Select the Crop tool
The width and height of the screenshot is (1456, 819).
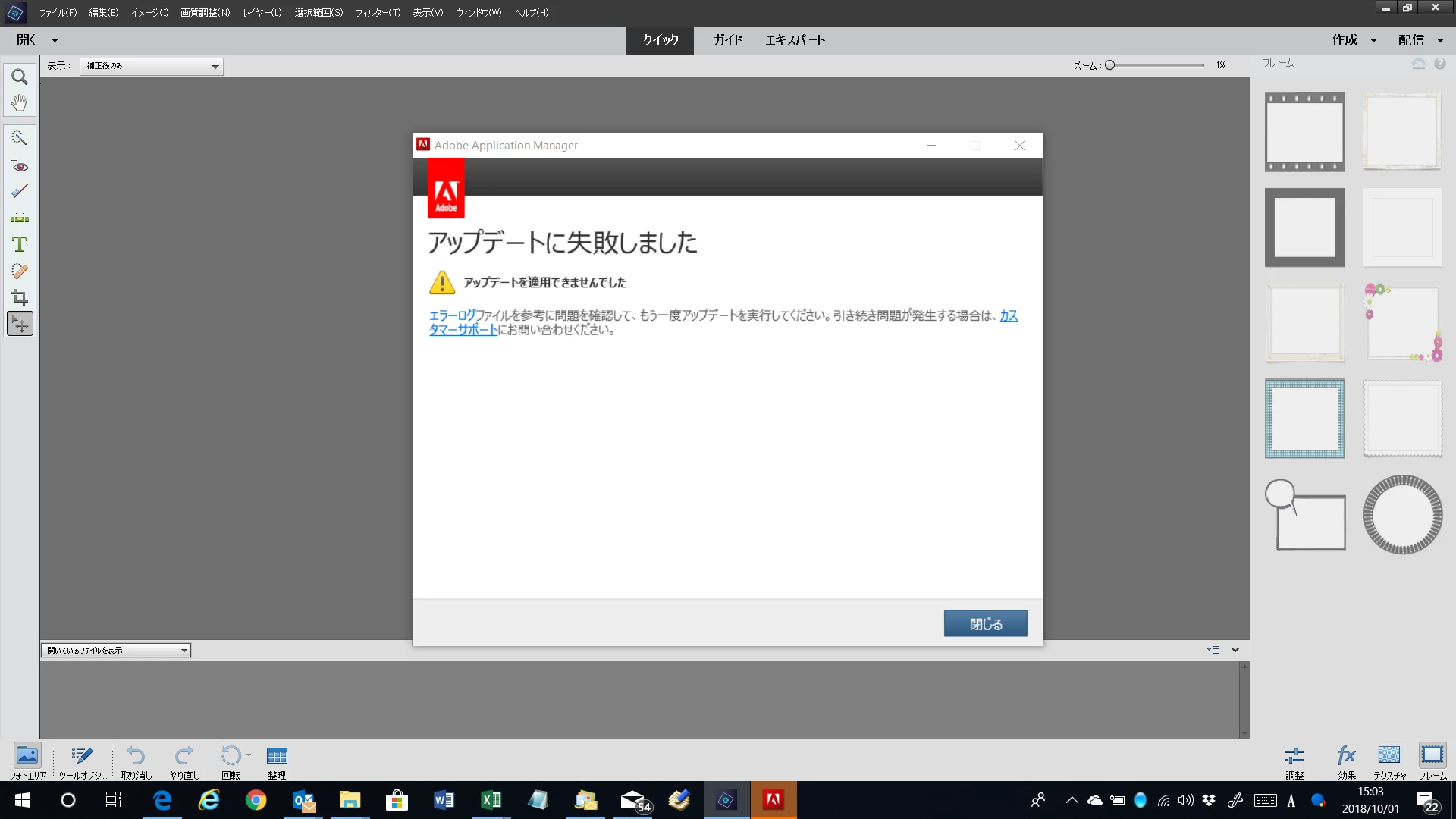coord(20,297)
